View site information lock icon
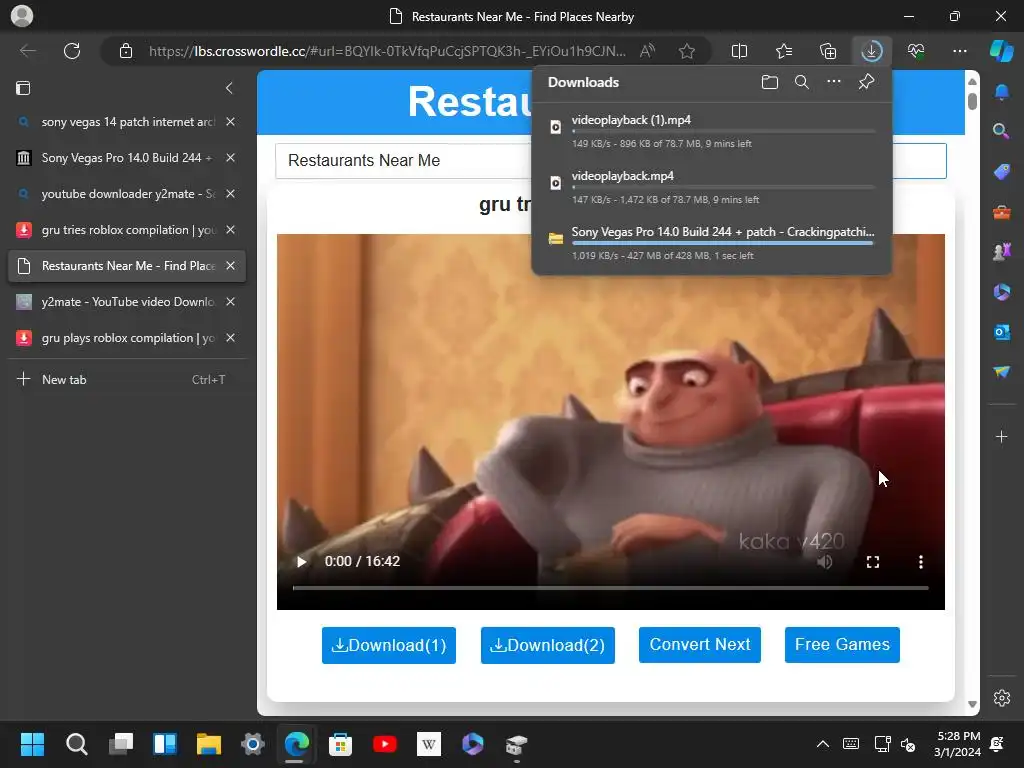1024x768 pixels. point(126,51)
